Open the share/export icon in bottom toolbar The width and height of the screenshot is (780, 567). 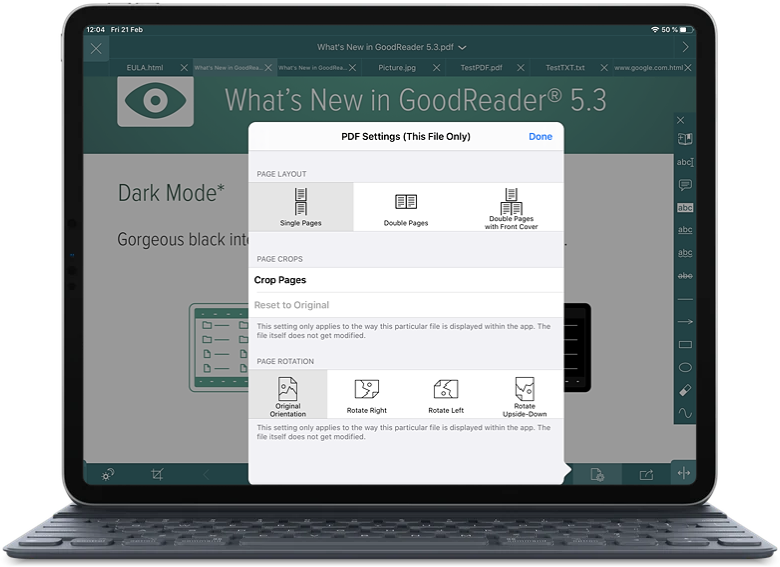pyautogui.click(x=646, y=475)
